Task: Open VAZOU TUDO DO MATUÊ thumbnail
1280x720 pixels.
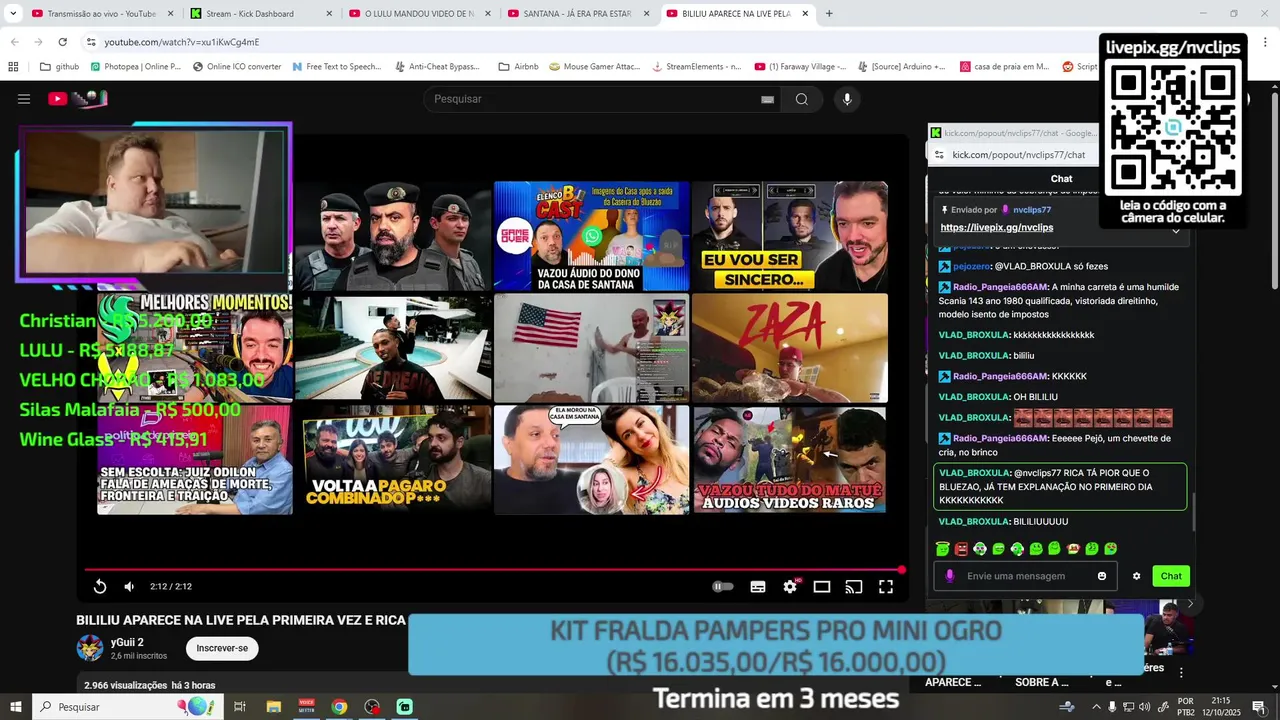Action: pyautogui.click(x=789, y=459)
